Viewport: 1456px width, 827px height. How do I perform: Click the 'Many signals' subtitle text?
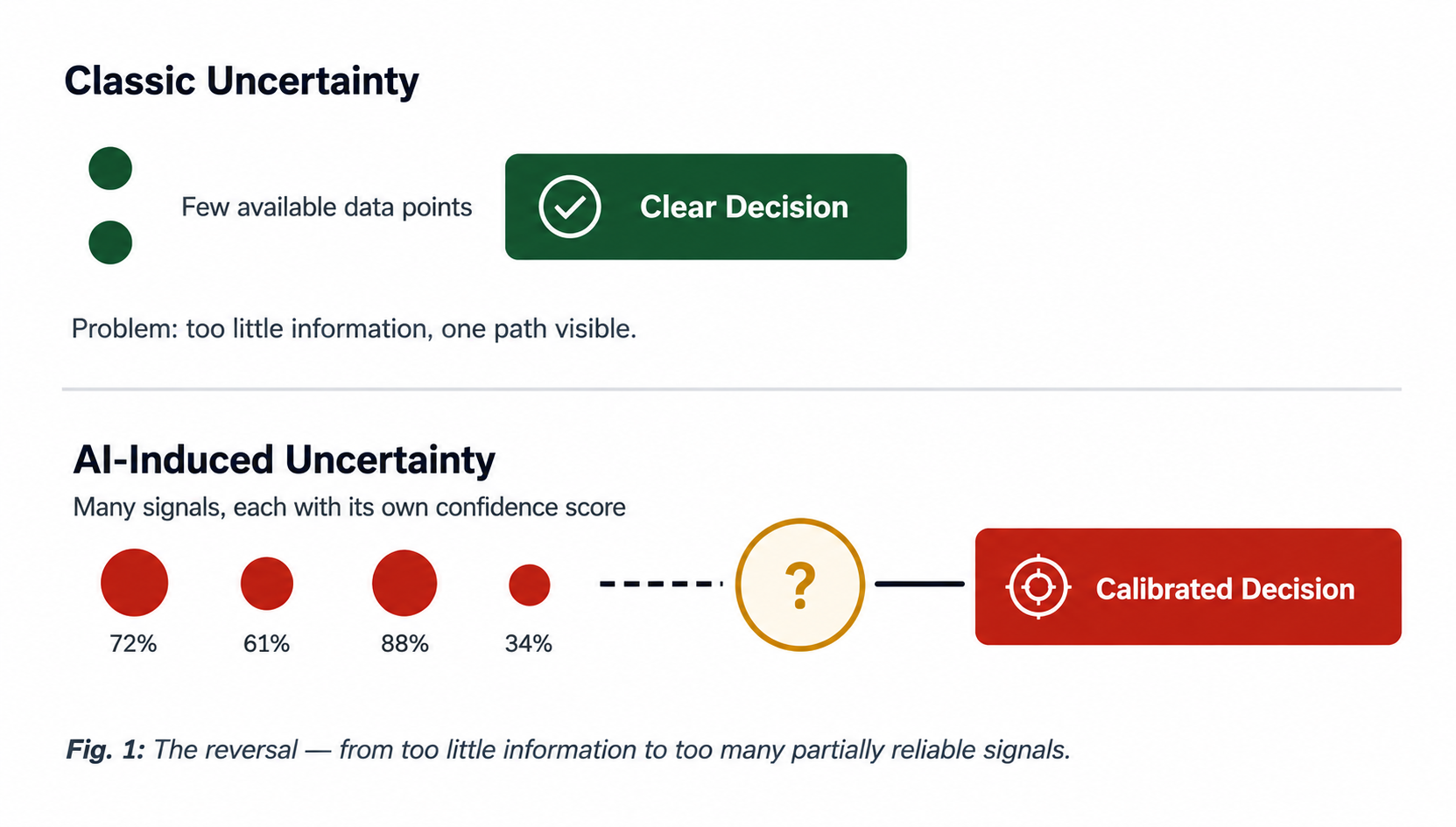[349, 508]
